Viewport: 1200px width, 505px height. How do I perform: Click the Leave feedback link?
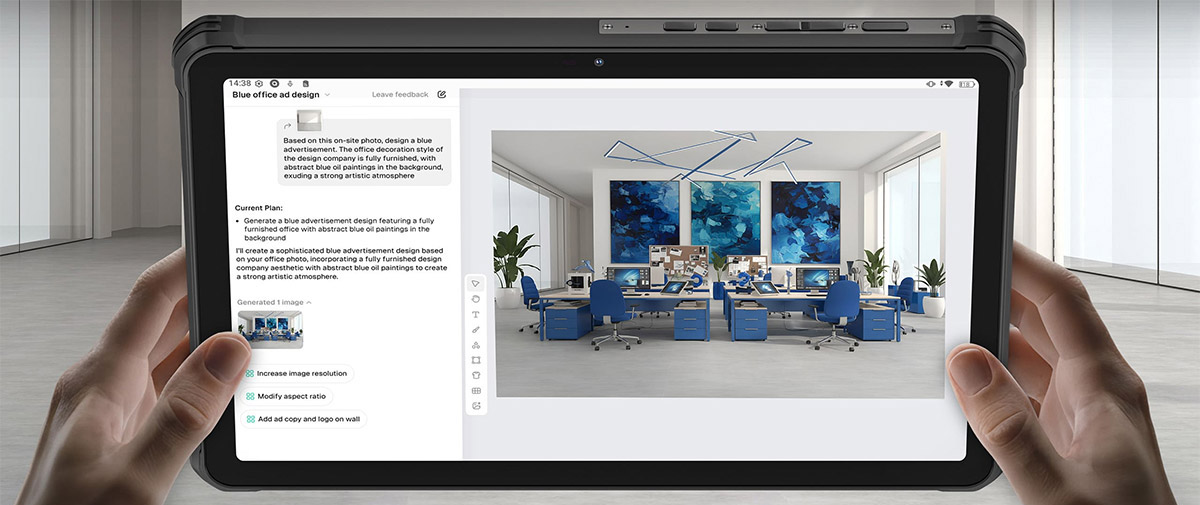(400, 95)
